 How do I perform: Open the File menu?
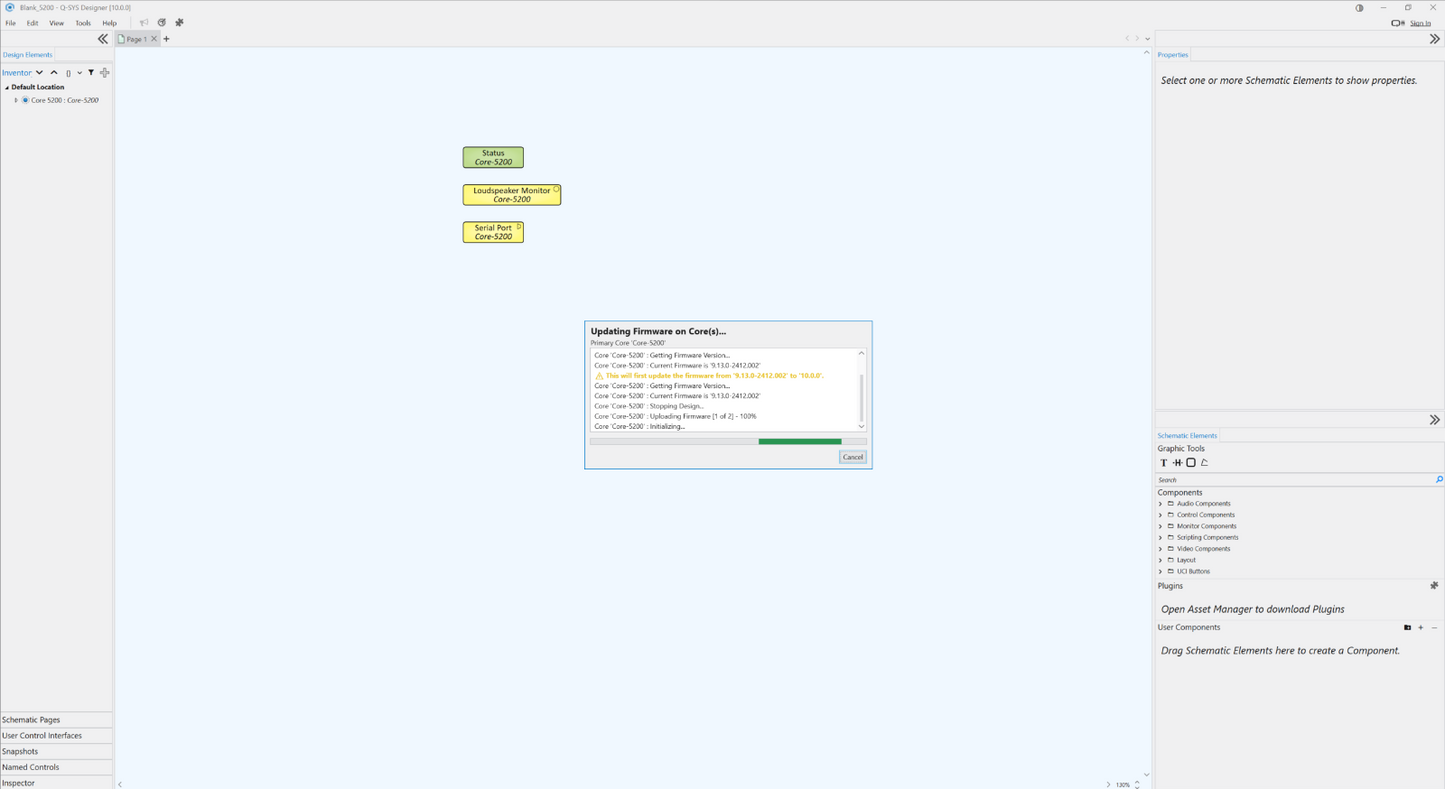[x=11, y=23]
